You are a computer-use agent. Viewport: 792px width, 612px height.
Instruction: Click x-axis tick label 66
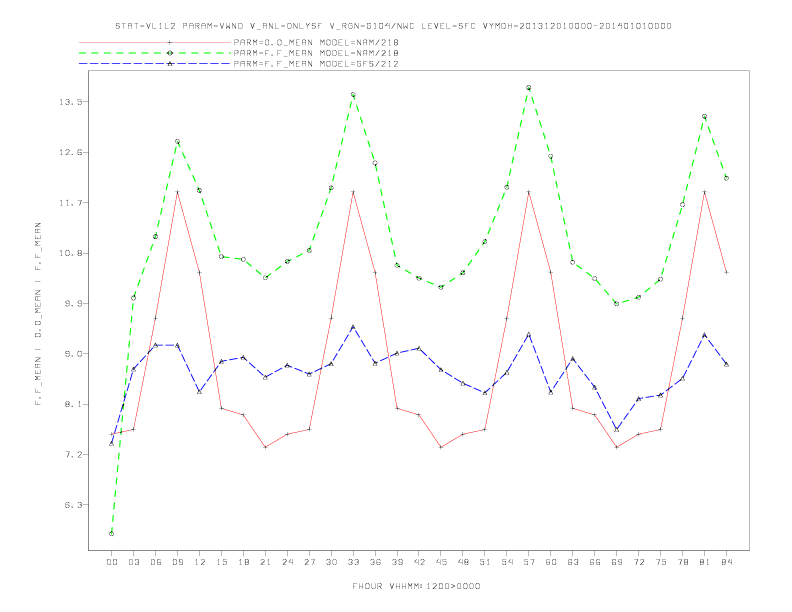(595, 562)
